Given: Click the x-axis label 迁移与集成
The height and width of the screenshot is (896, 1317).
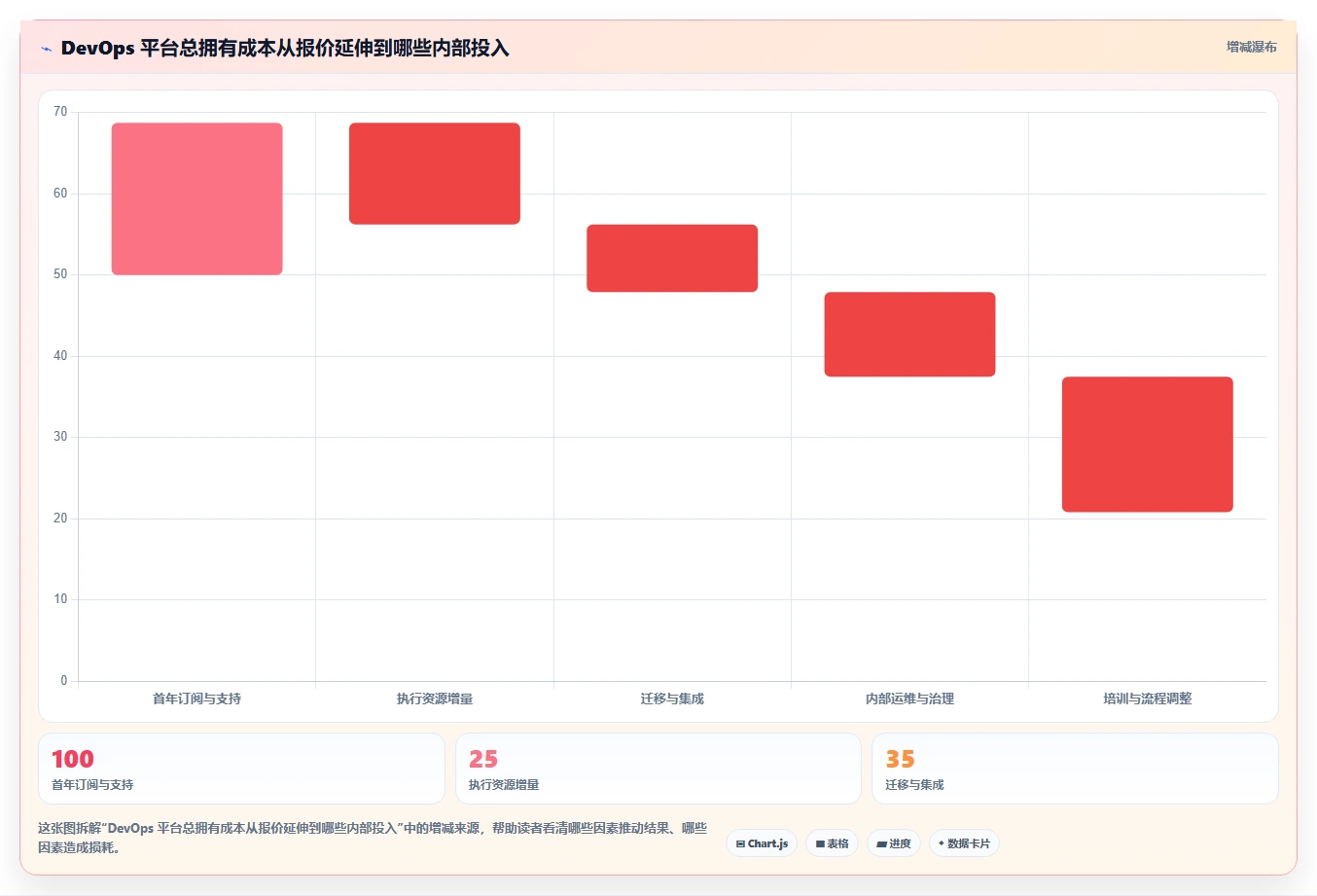Looking at the screenshot, I should 672,699.
